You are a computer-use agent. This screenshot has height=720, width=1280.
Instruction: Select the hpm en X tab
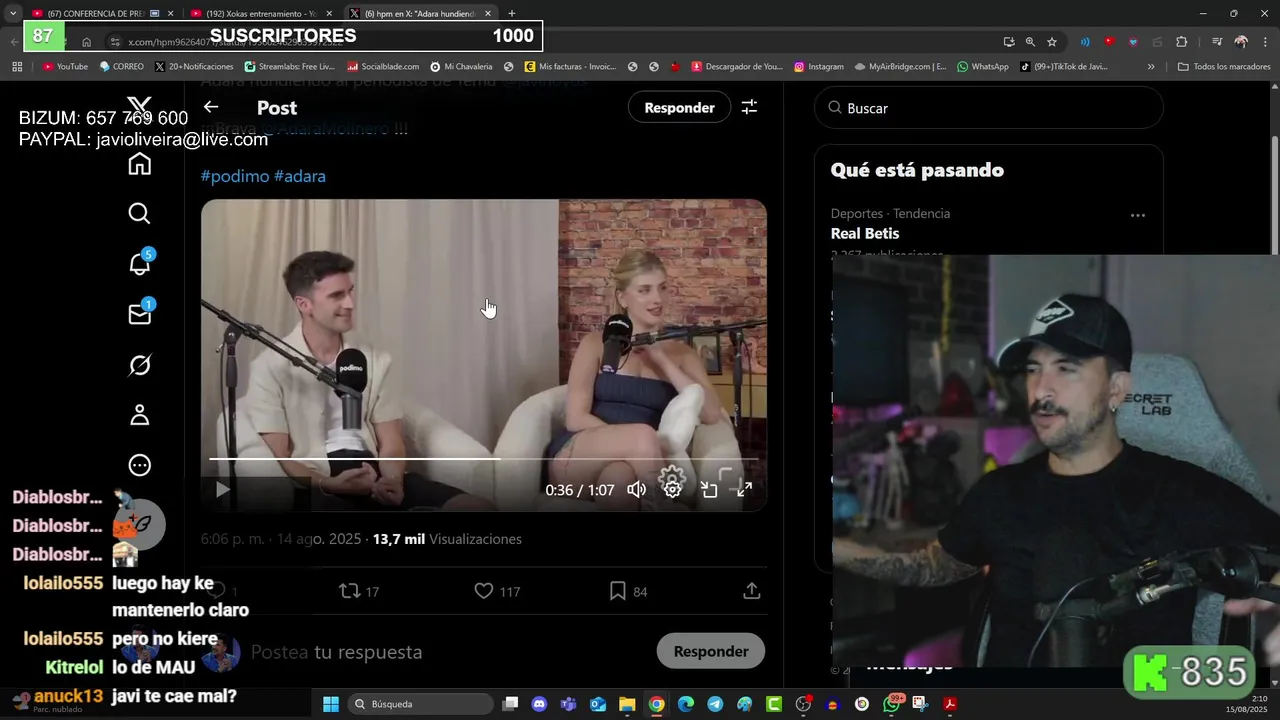420,13
